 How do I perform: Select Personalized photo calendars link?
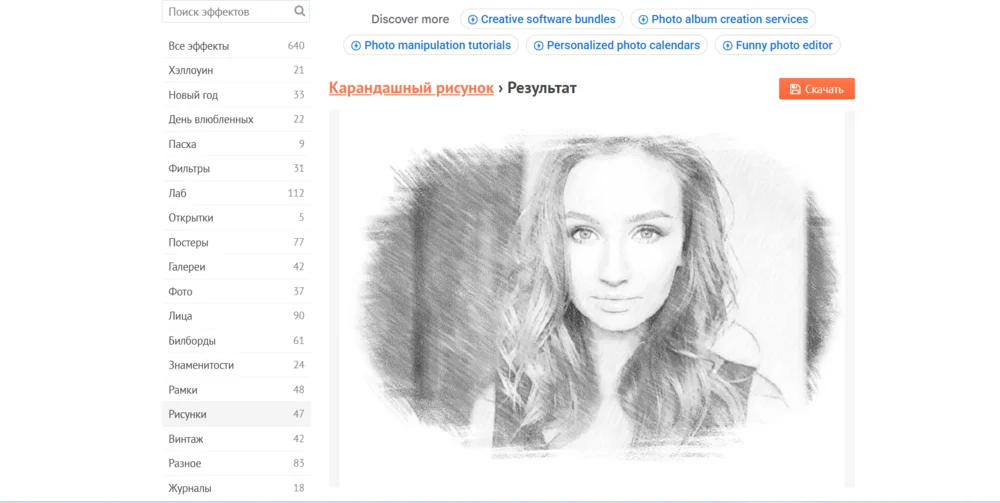tap(616, 45)
